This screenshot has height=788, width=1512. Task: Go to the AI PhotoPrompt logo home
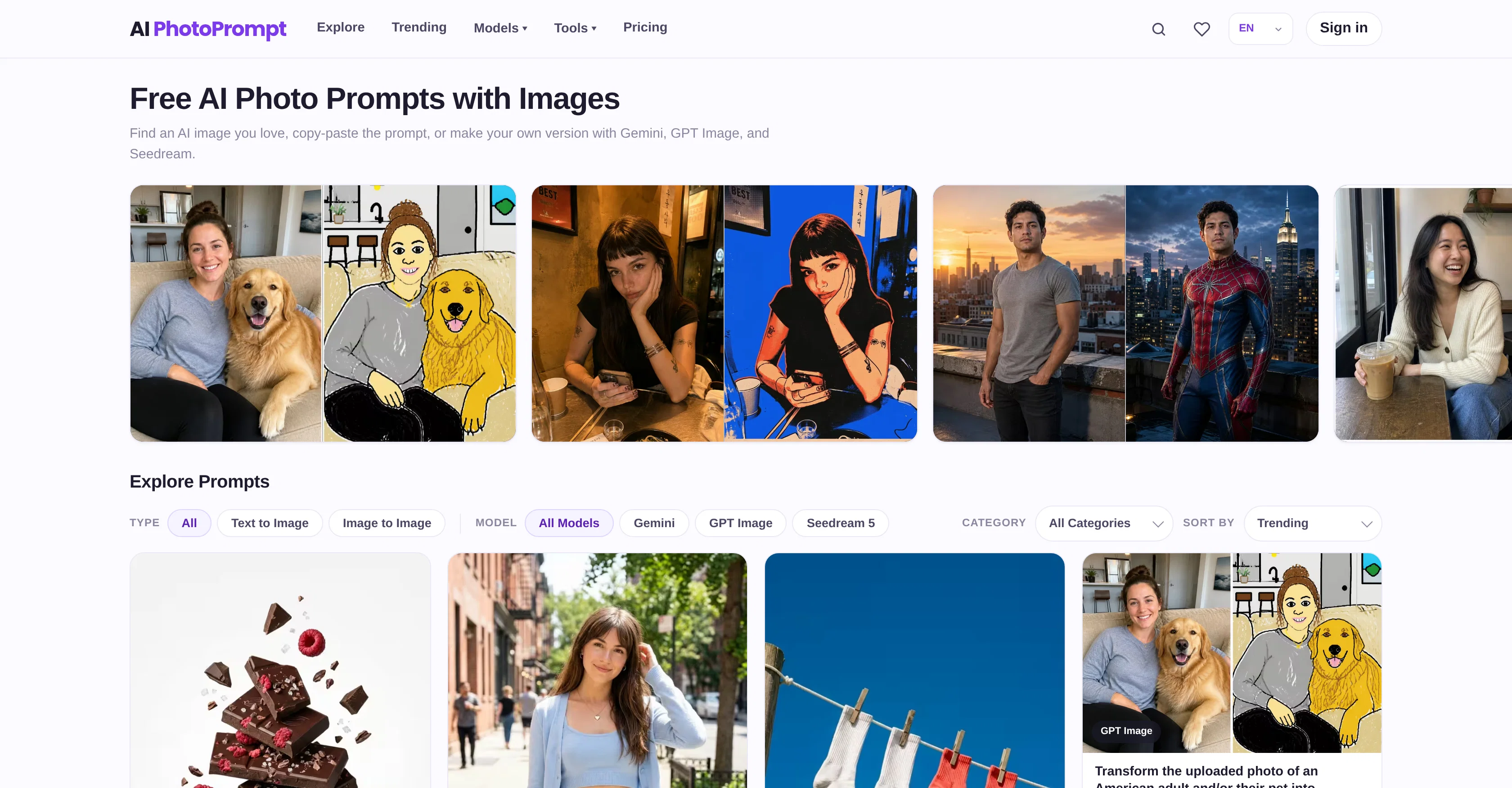tap(208, 29)
